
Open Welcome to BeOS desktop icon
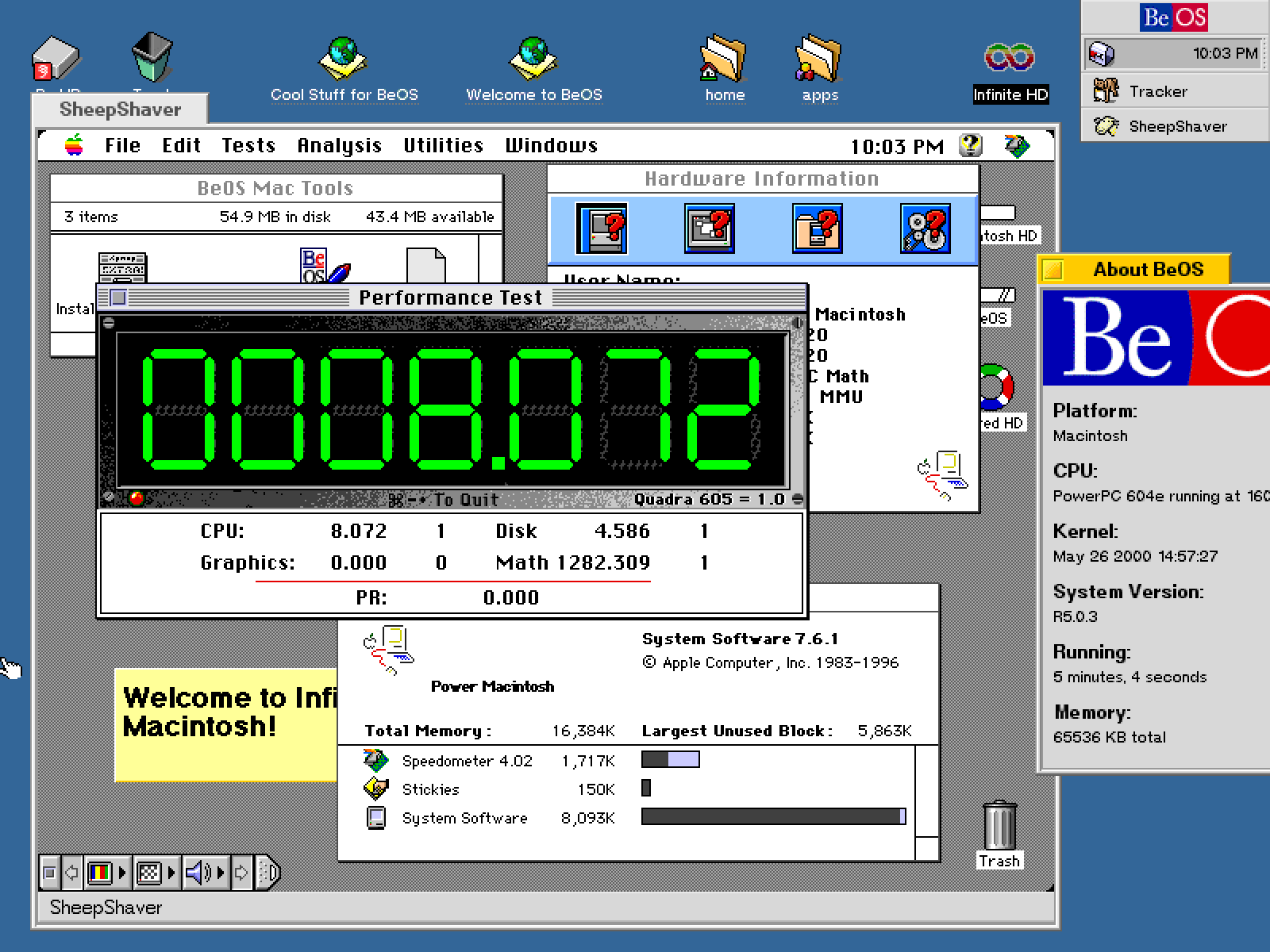pos(534,70)
